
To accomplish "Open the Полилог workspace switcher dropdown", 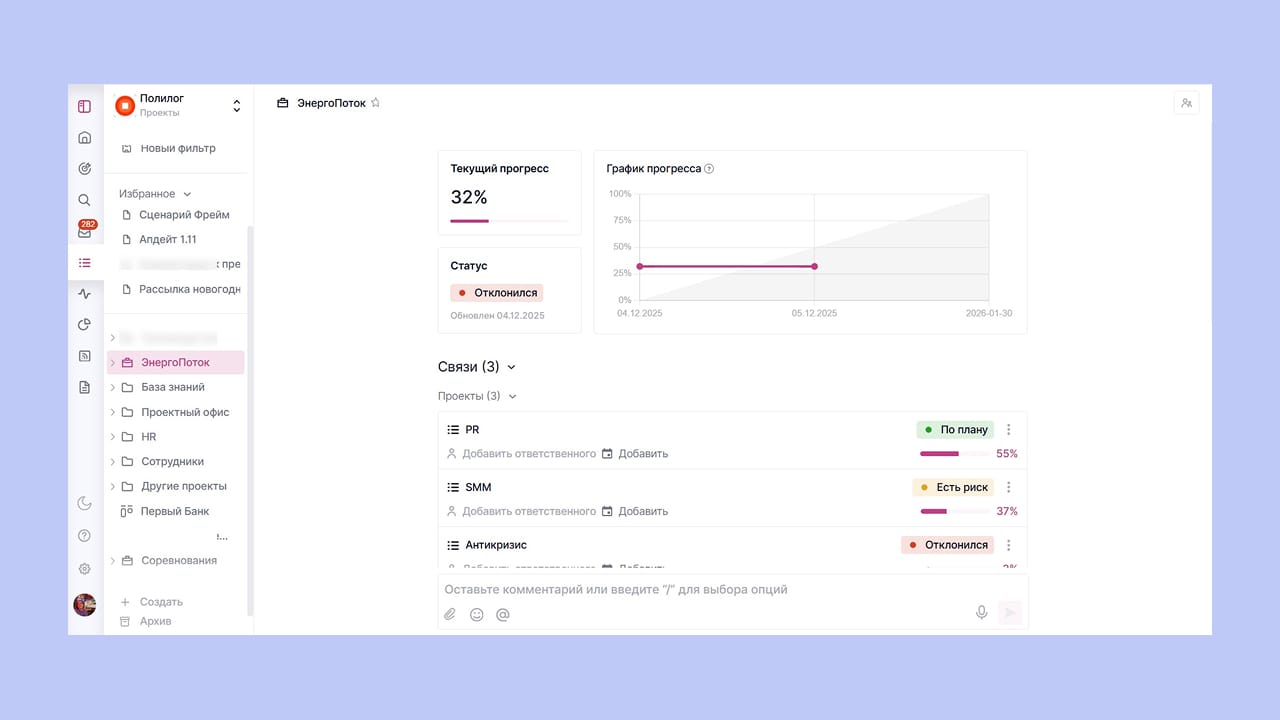I will click(237, 105).
